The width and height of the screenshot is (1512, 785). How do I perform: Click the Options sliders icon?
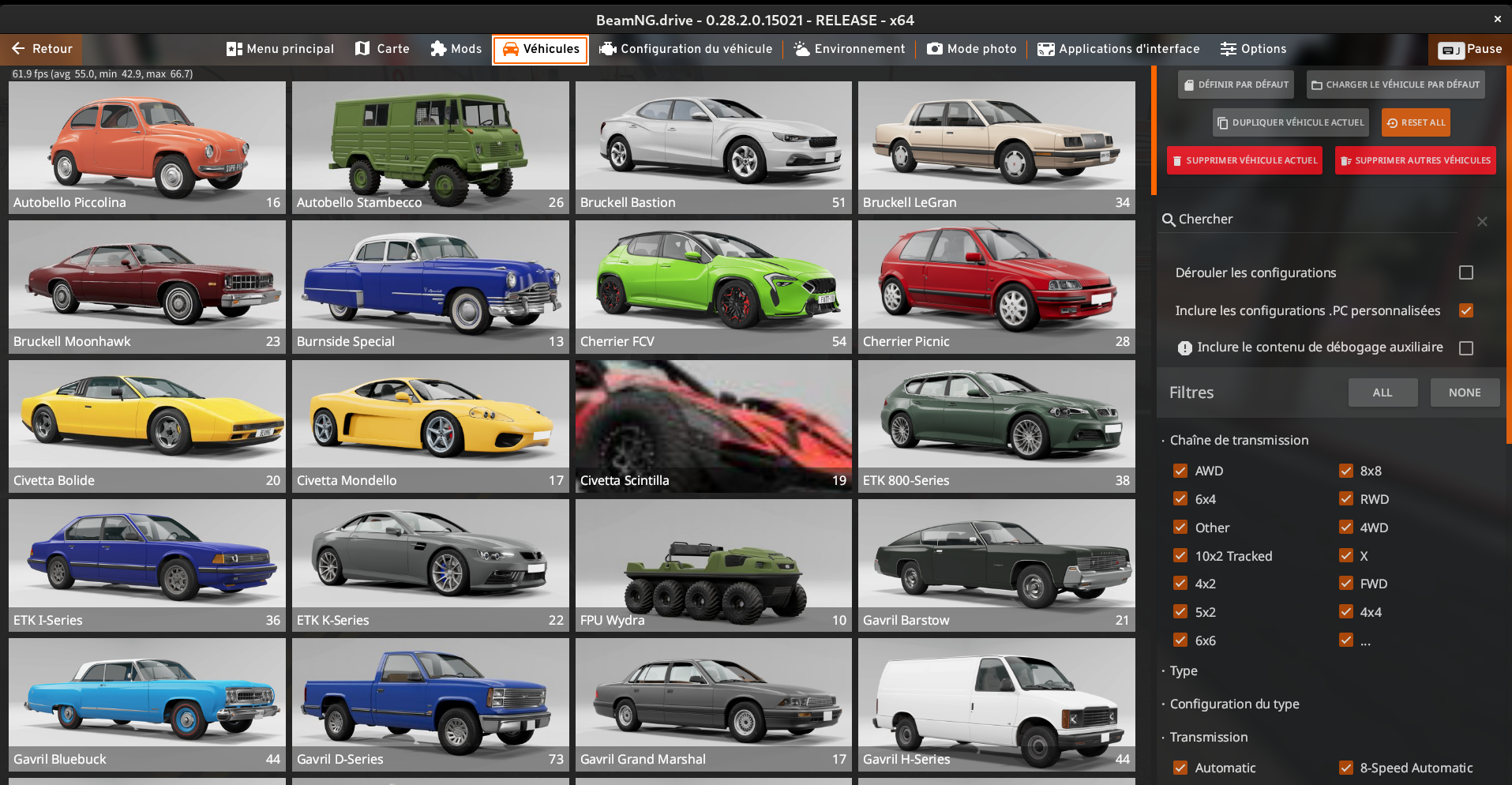(1229, 49)
